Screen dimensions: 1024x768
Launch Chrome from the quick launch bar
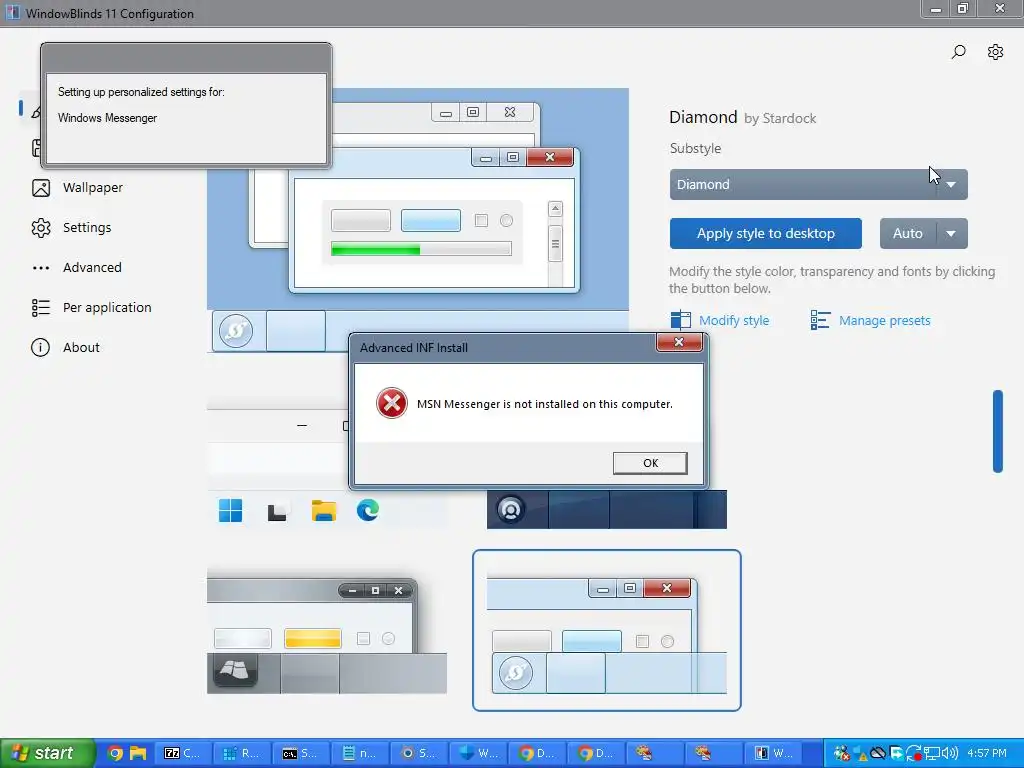115,753
